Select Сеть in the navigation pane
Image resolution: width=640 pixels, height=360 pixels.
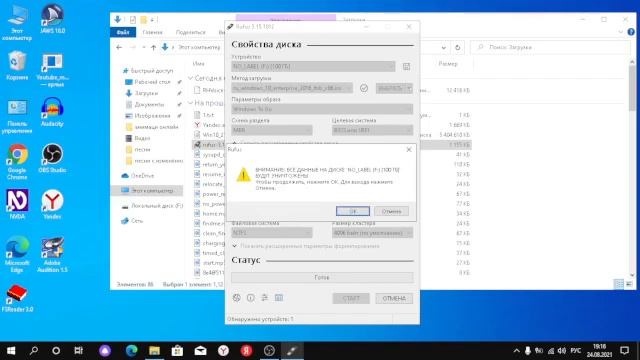pyautogui.click(x=137, y=221)
